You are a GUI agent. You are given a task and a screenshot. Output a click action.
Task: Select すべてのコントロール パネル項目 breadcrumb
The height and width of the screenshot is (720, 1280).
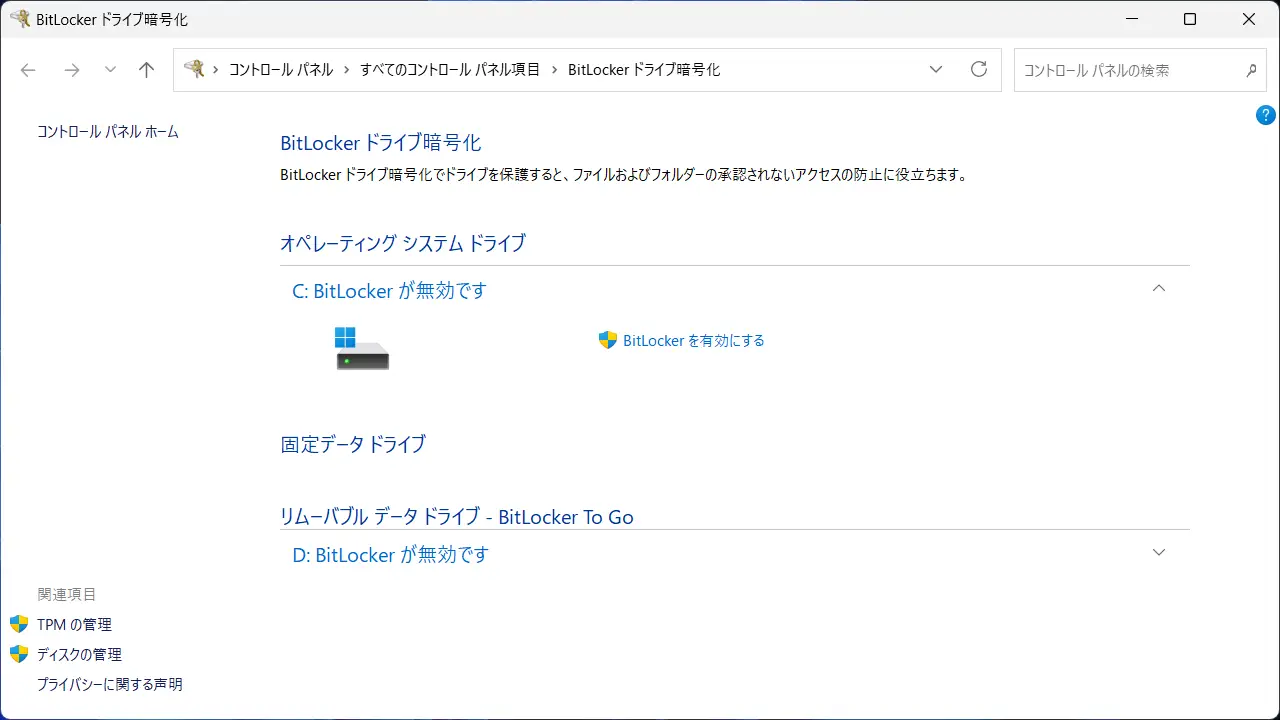point(450,70)
